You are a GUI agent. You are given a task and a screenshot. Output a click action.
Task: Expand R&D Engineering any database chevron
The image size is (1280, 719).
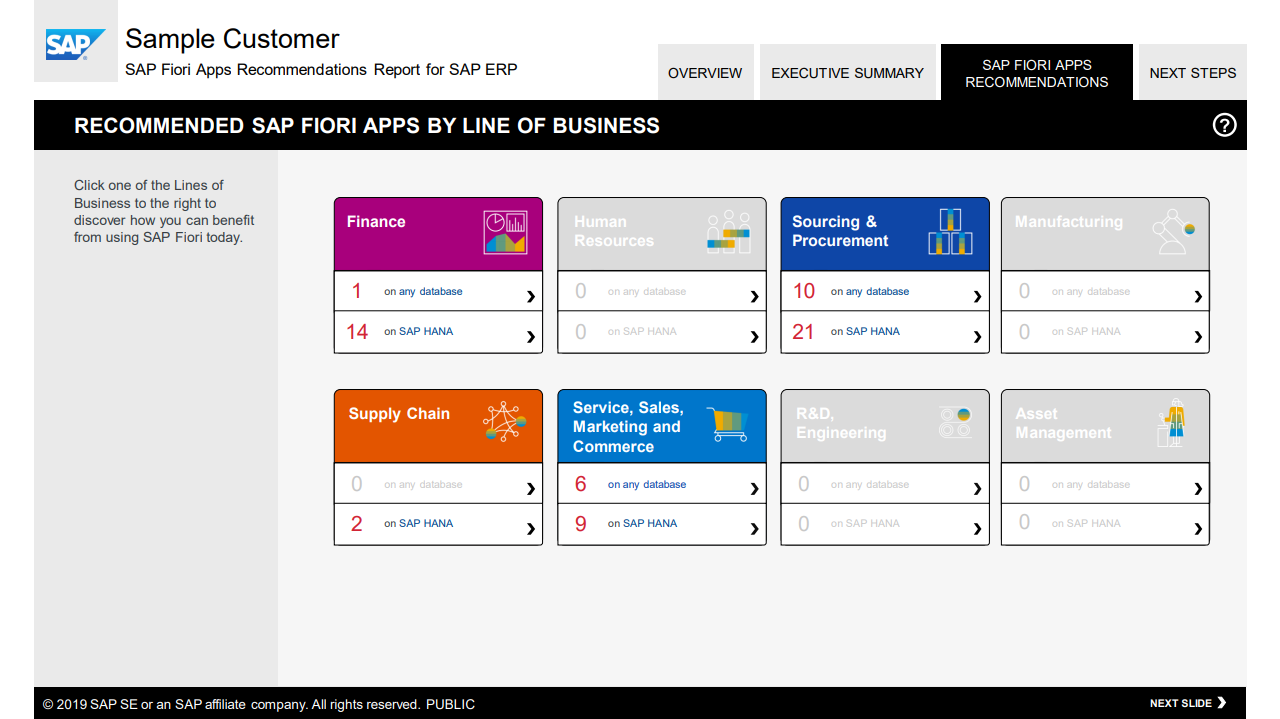(977, 489)
